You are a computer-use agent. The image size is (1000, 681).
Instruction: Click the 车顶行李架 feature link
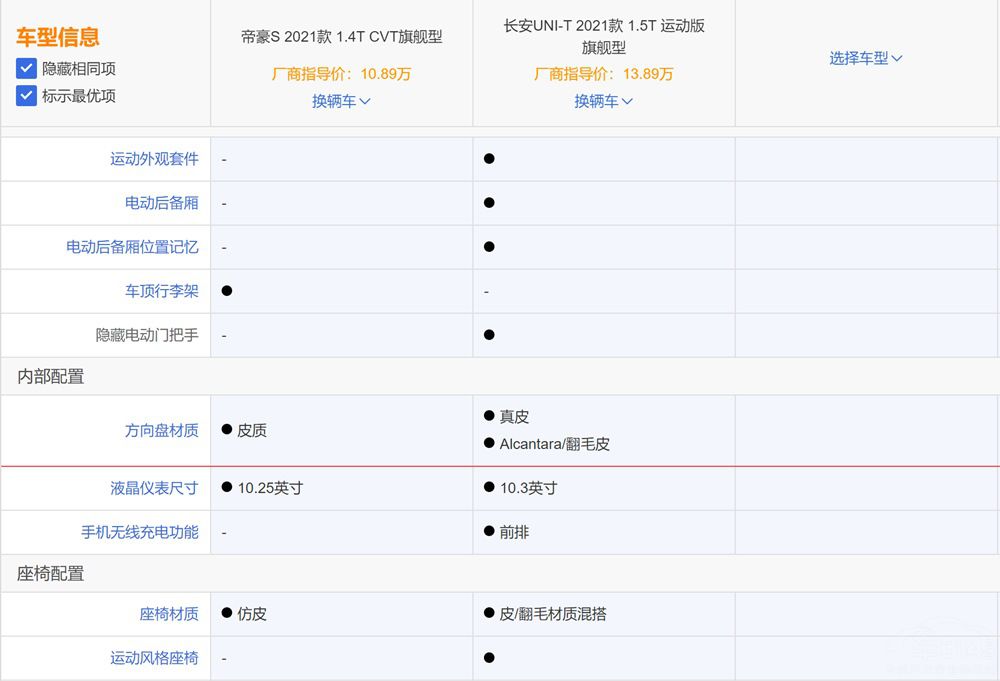click(163, 291)
